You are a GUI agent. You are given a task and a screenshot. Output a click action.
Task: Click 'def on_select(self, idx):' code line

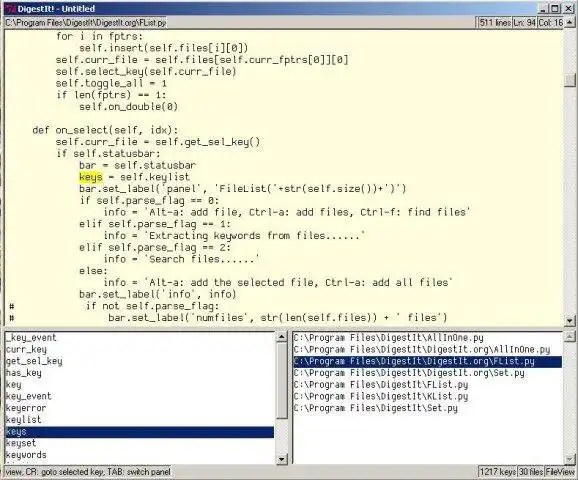pyautogui.click(x=105, y=130)
